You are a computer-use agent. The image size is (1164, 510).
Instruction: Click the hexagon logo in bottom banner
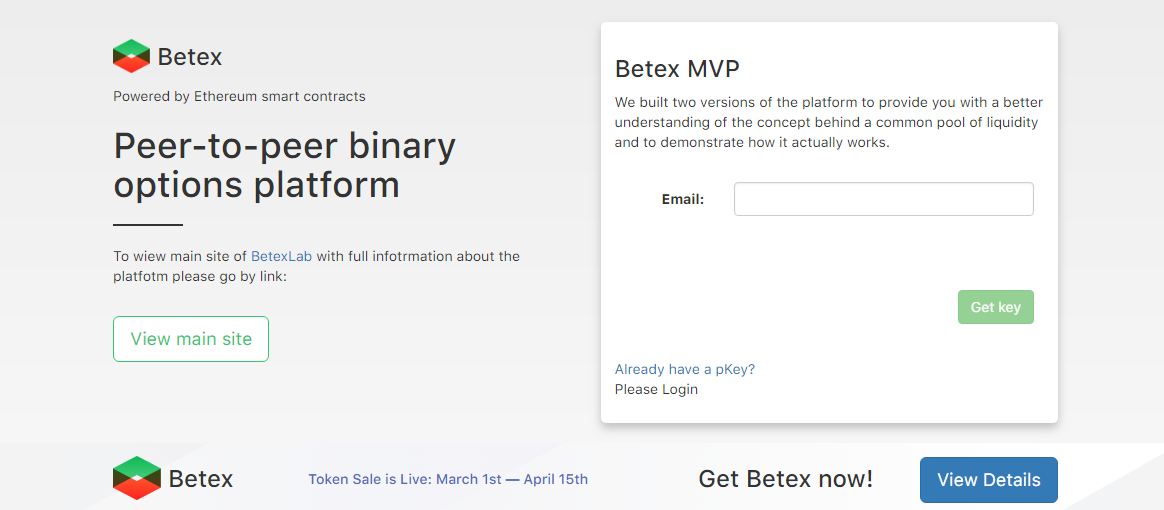tap(137, 477)
